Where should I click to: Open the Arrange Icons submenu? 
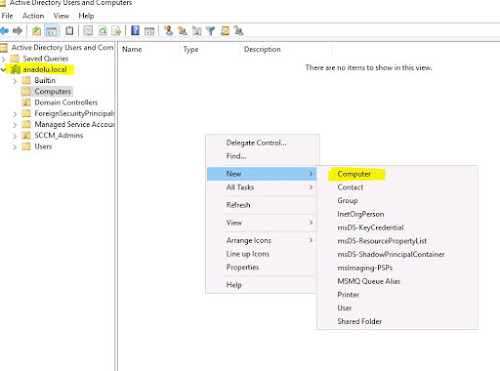click(x=262, y=240)
